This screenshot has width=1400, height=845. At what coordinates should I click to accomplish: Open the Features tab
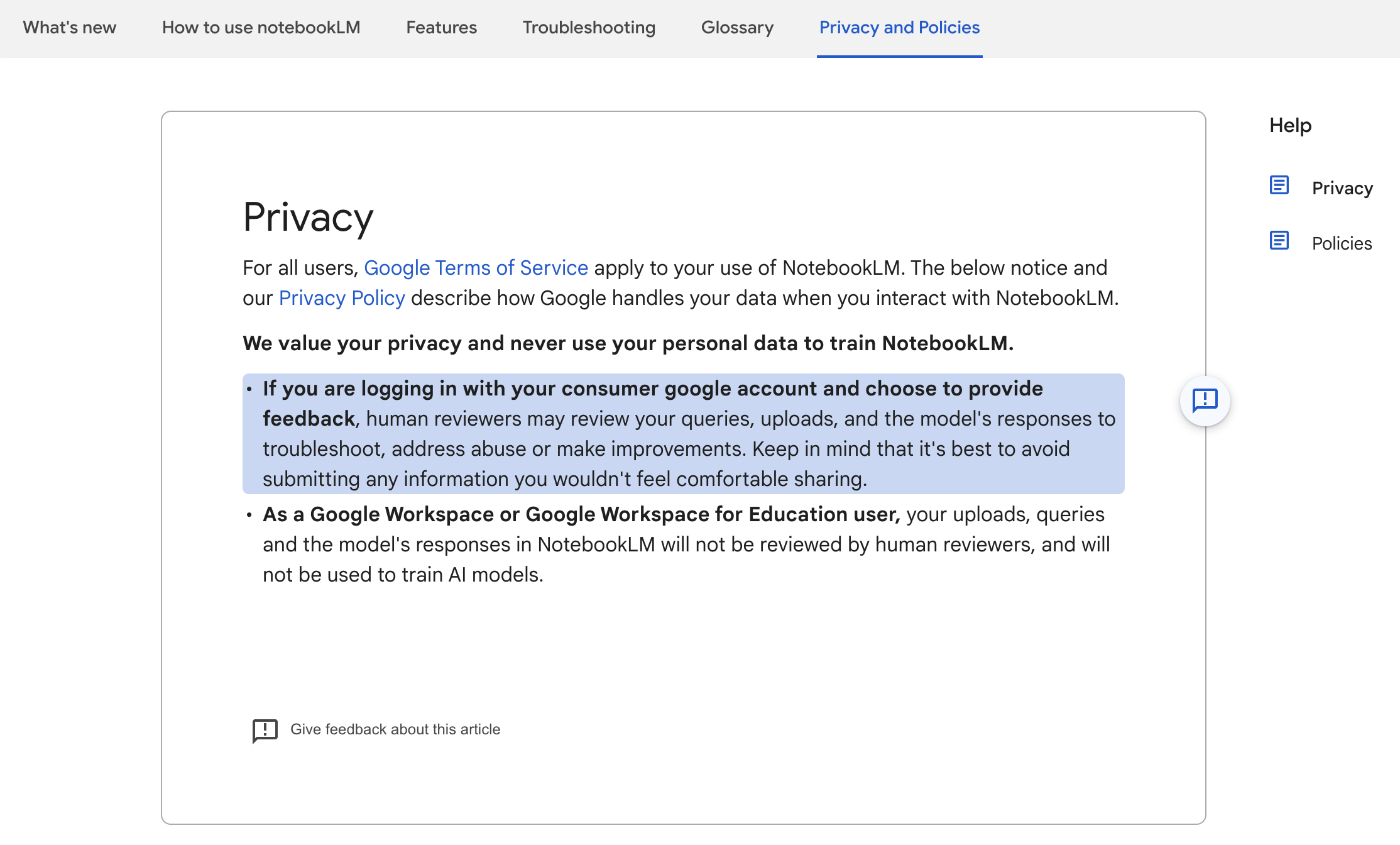coord(441,28)
